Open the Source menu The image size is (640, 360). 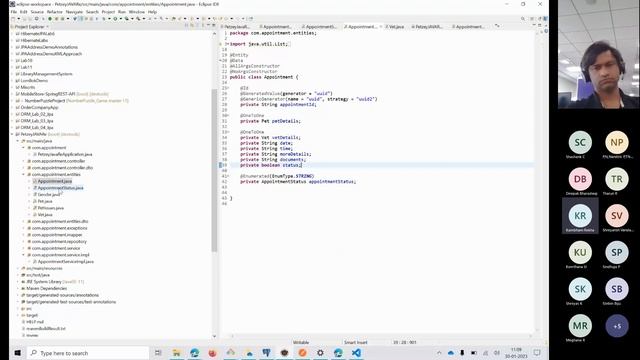pyautogui.click(x=37, y=12)
